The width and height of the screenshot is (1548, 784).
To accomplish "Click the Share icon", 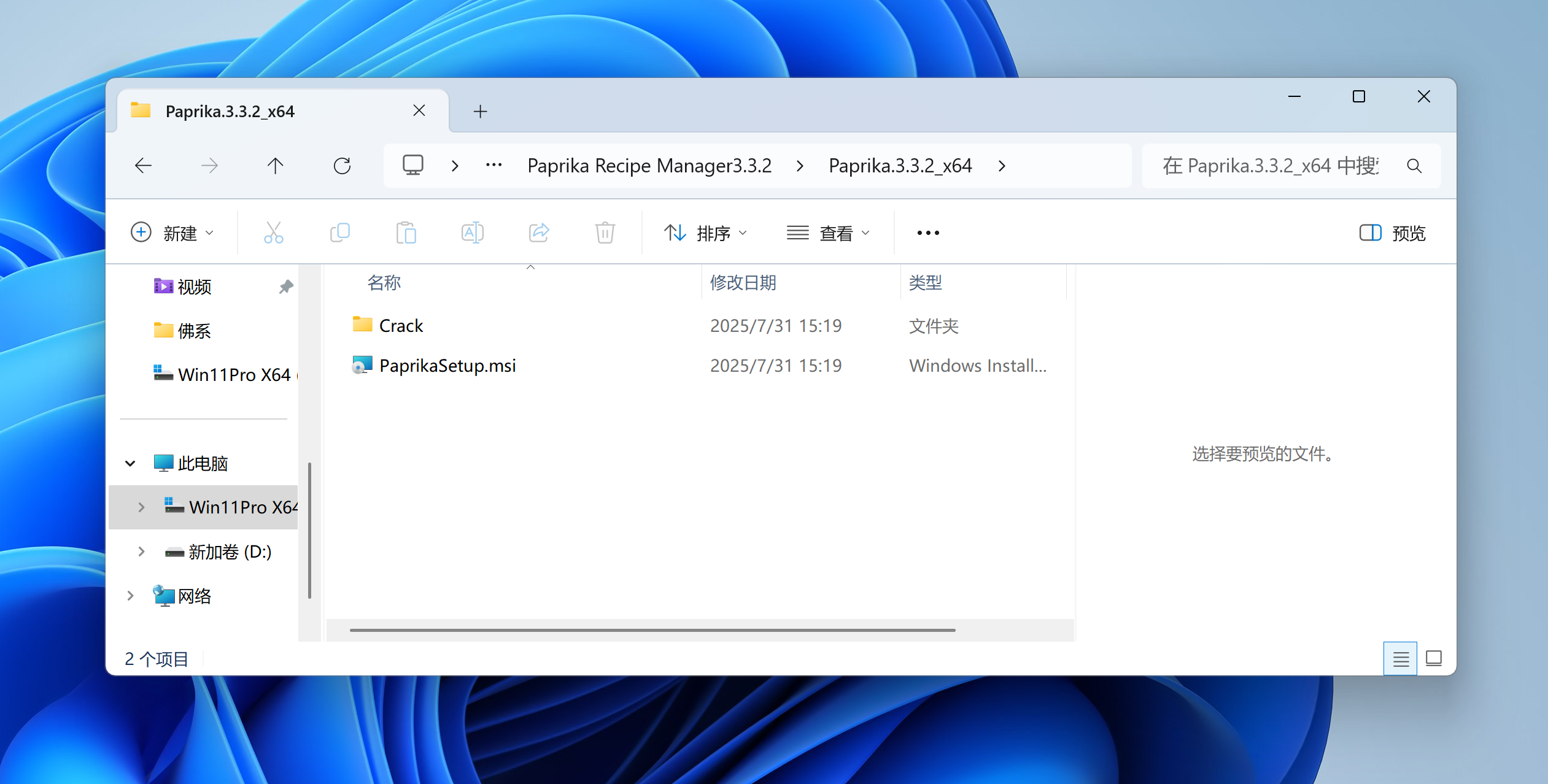I will [538, 233].
